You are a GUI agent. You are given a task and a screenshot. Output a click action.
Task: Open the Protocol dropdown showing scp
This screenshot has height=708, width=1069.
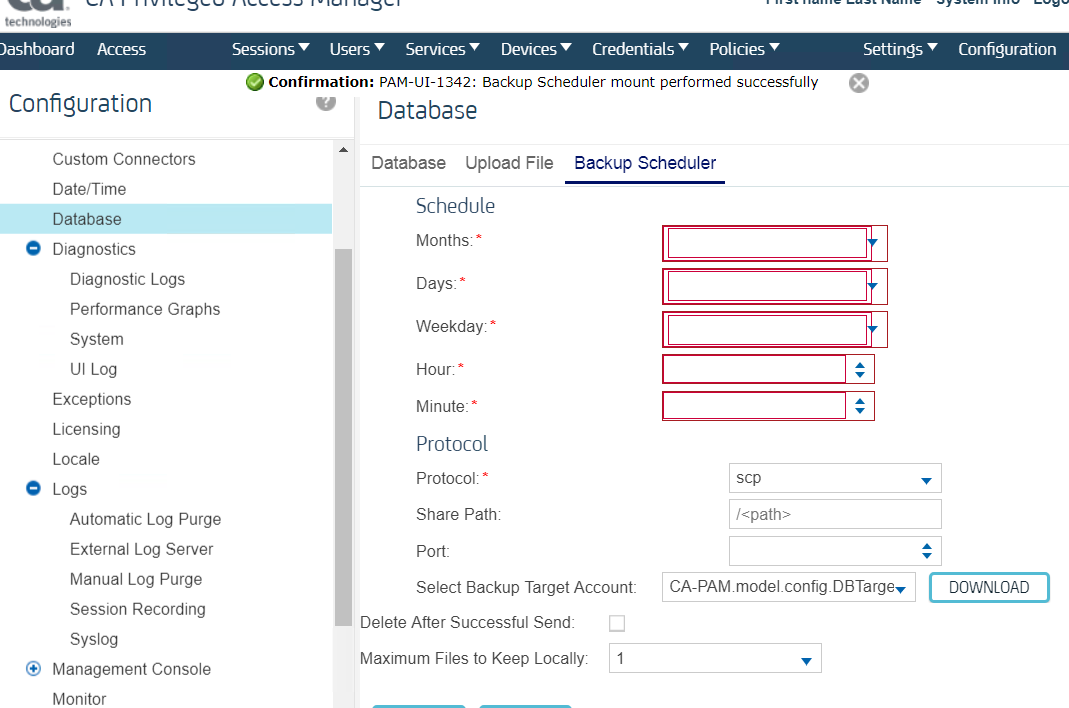[926, 479]
